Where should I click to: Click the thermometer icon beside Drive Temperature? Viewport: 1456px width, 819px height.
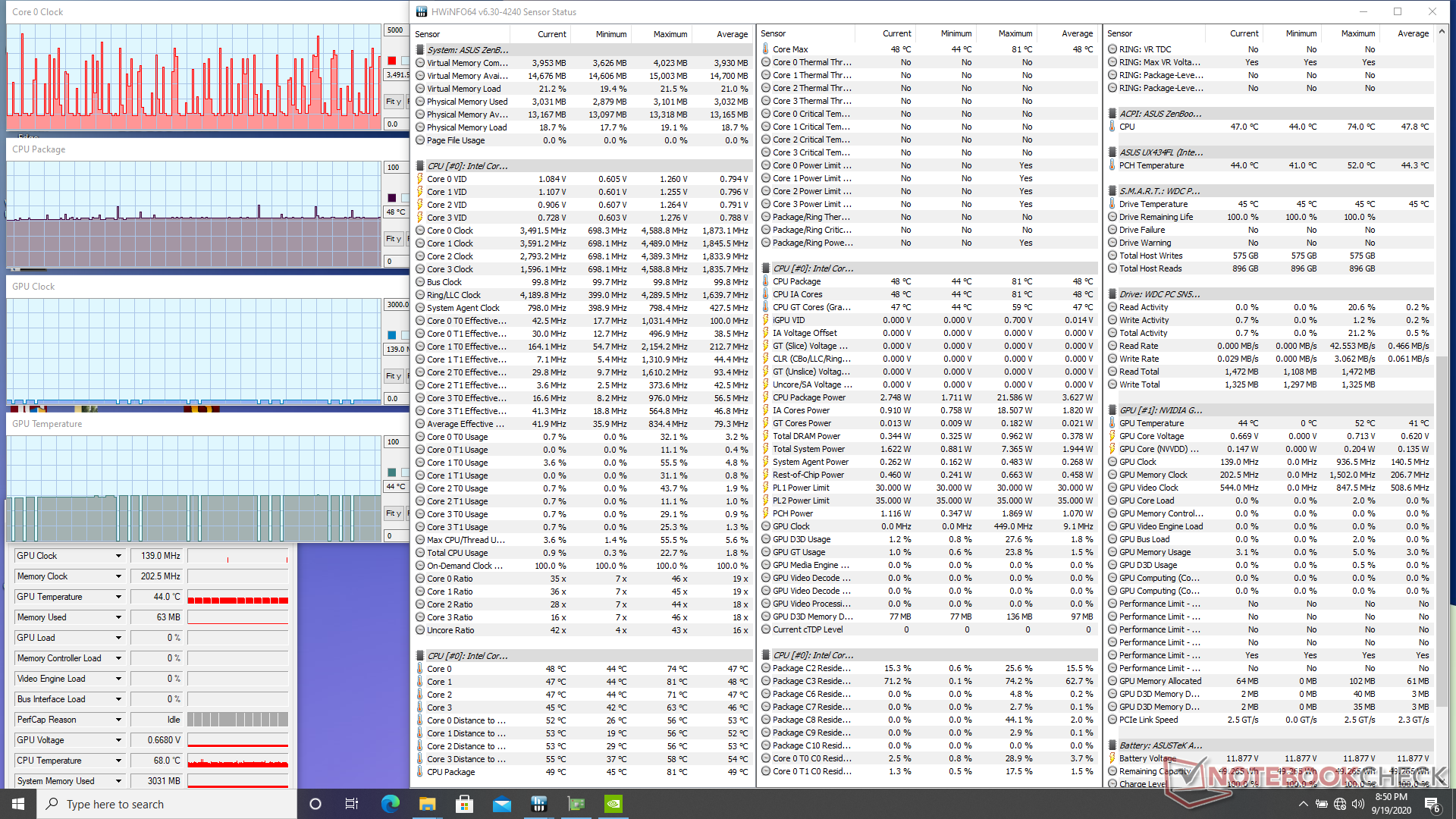click(1112, 204)
